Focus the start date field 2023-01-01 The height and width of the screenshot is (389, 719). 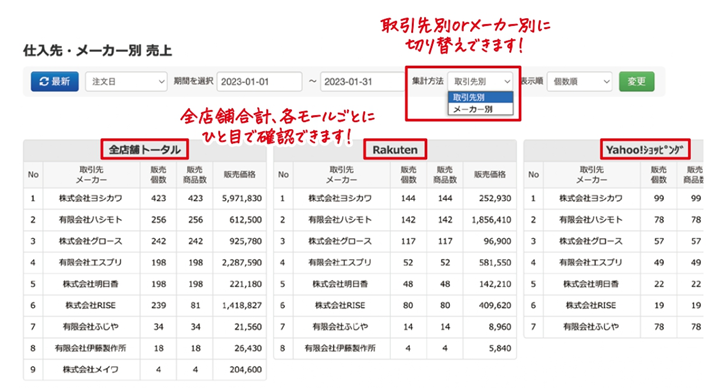tap(260, 82)
